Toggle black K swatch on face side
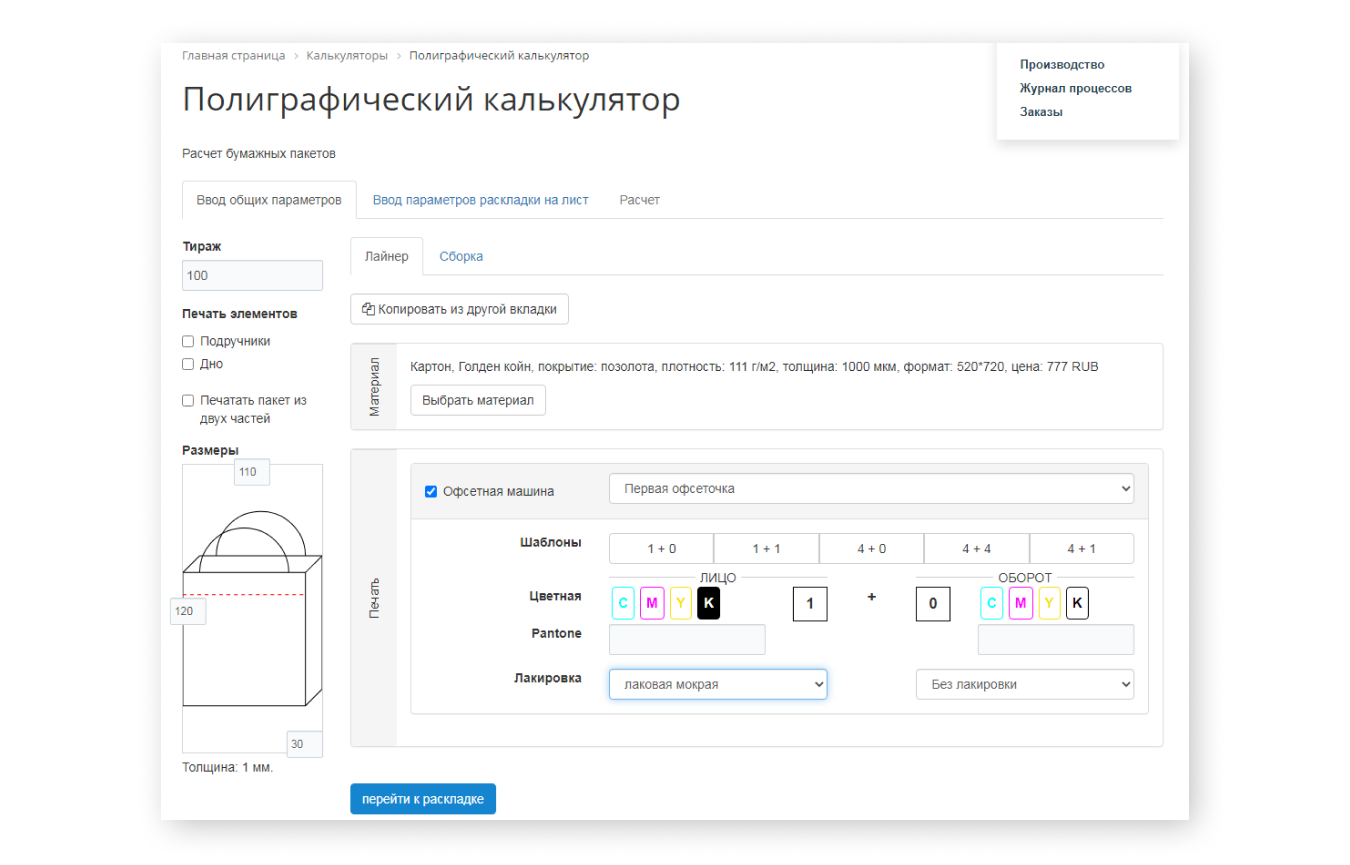 (x=709, y=603)
